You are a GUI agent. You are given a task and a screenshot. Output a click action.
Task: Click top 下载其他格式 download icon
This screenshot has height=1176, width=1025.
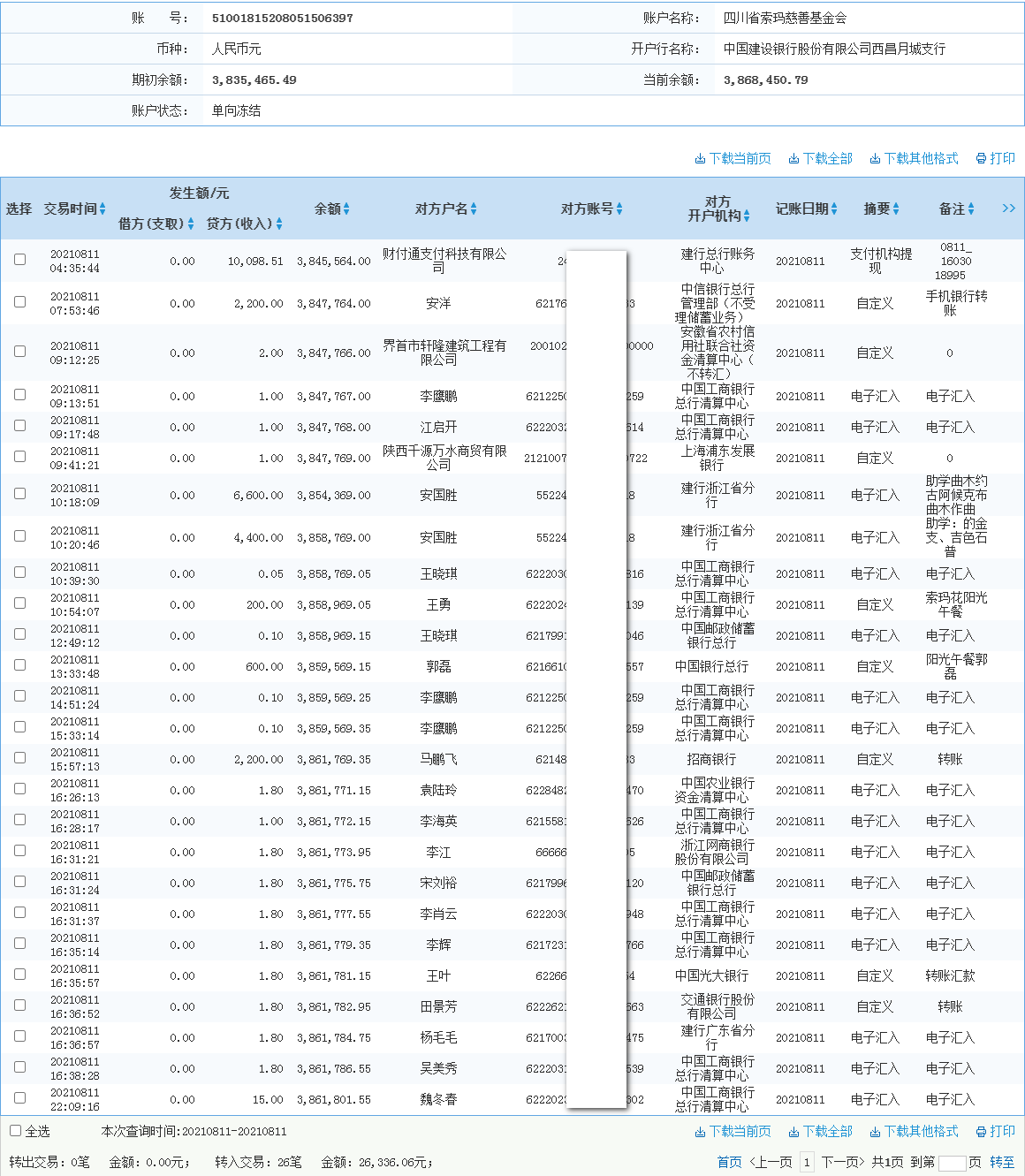pos(875,159)
